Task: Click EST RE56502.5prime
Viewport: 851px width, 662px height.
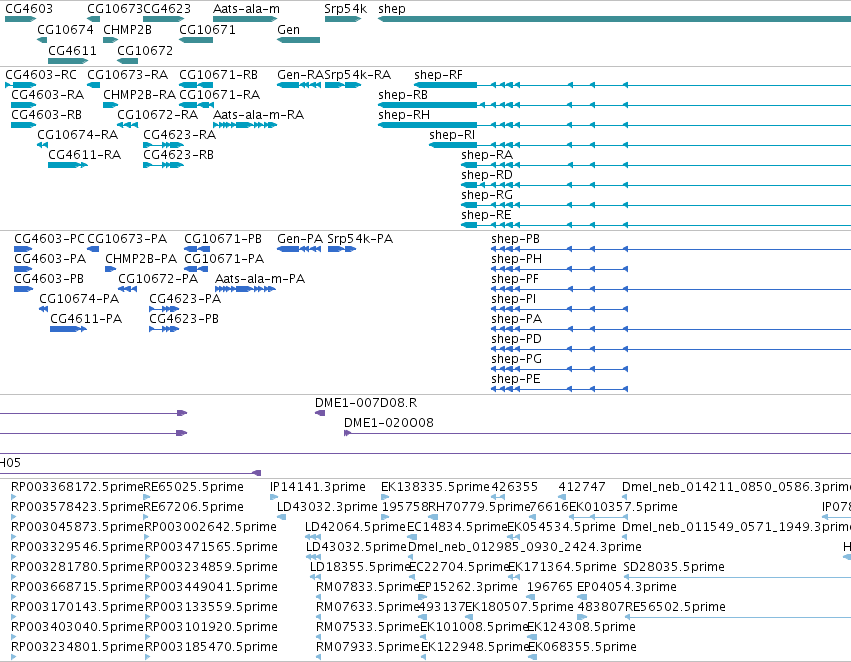Action: (675, 607)
